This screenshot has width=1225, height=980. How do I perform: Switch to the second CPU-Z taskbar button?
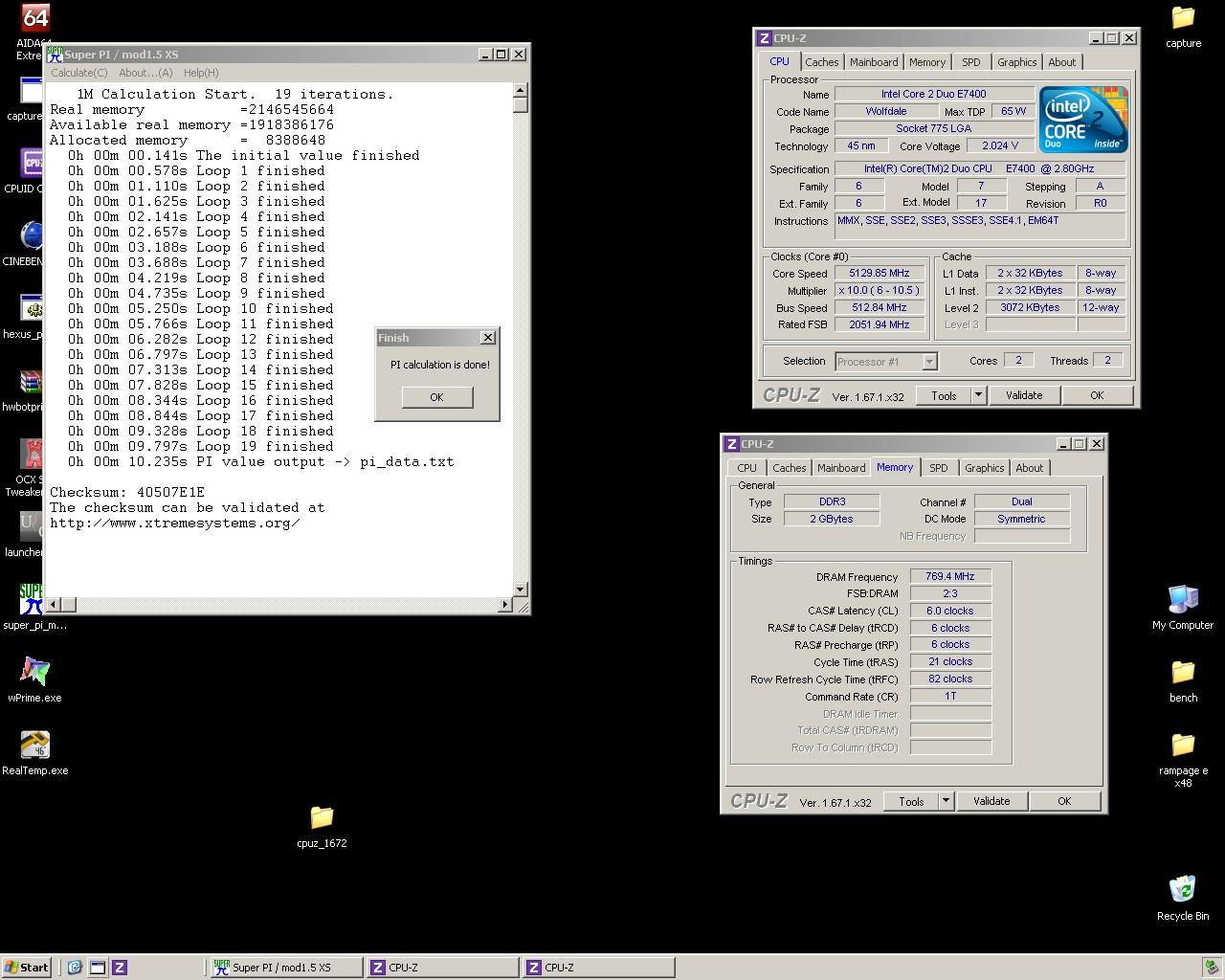pyautogui.click(x=598, y=968)
